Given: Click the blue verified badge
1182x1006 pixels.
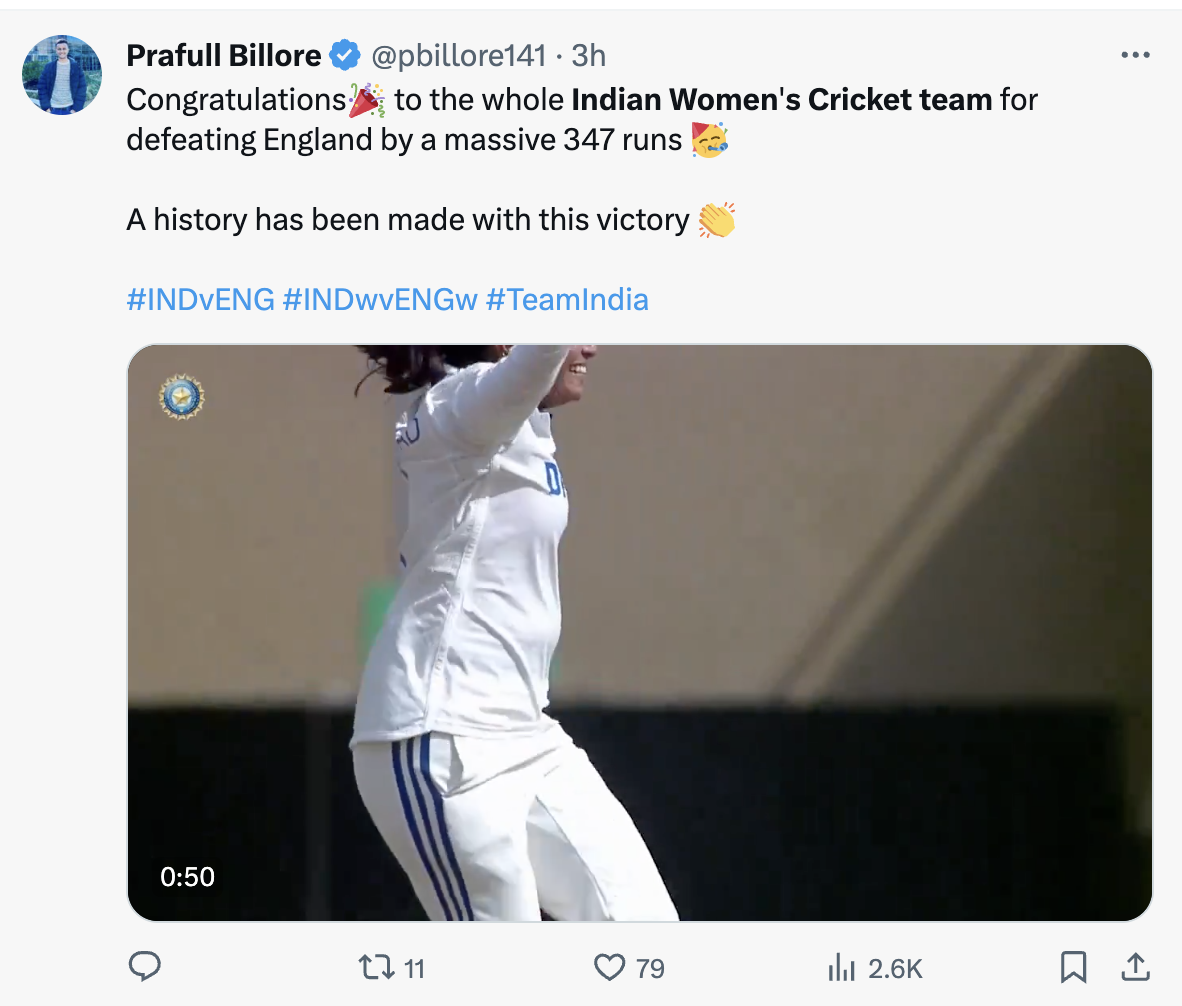Looking at the screenshot, I should click(345, 56).
